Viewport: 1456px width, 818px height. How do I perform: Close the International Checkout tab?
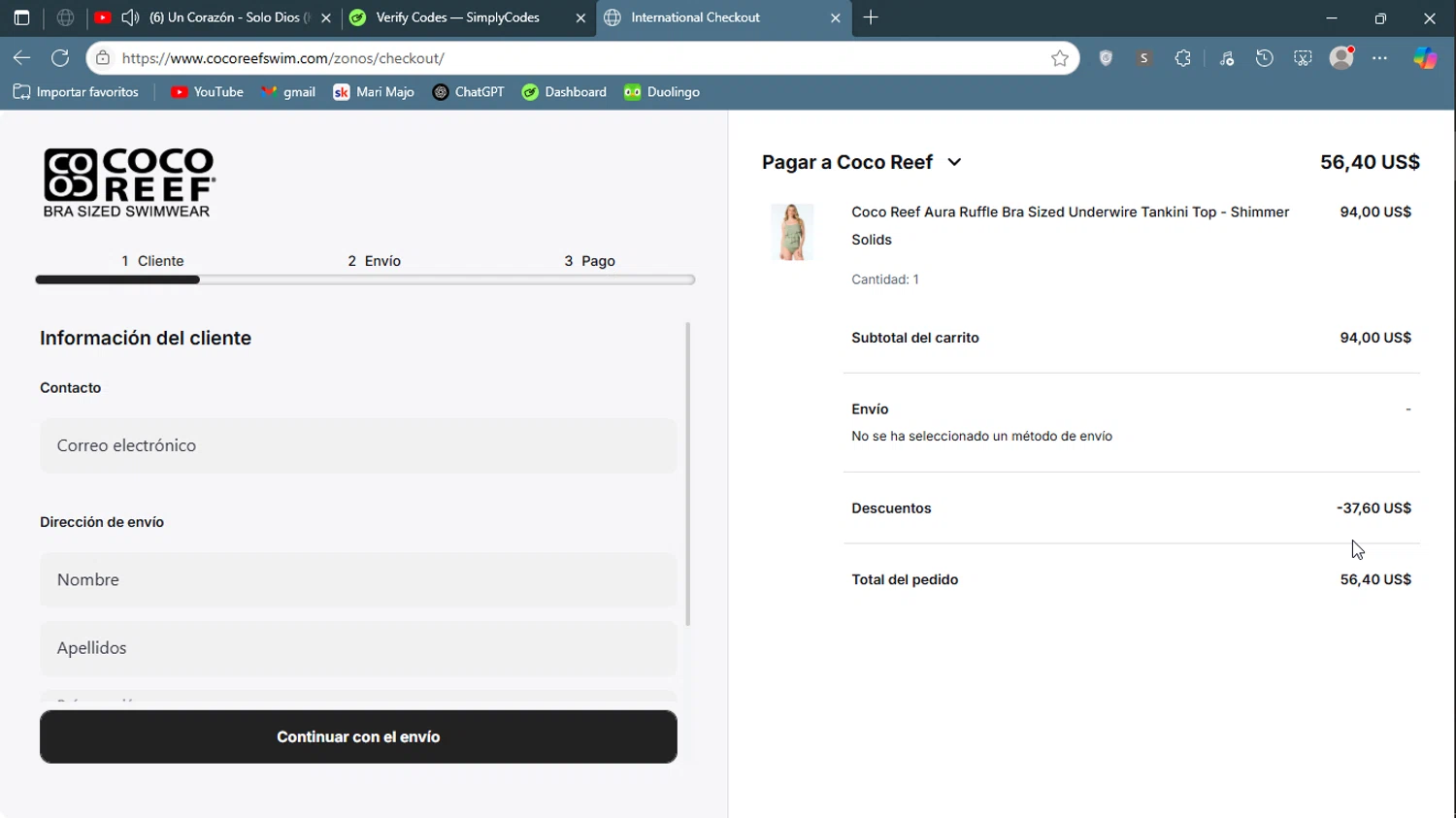835,17
